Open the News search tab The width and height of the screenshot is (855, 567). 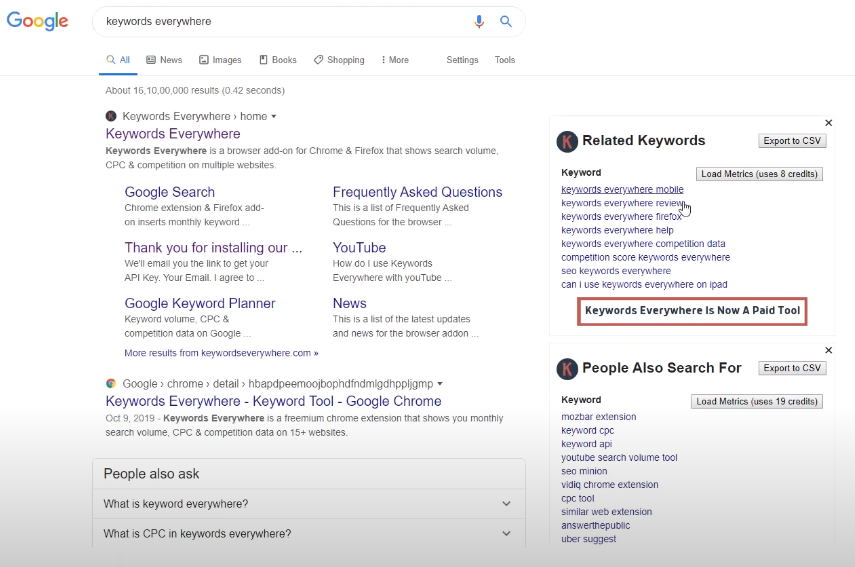click(164, 60)
